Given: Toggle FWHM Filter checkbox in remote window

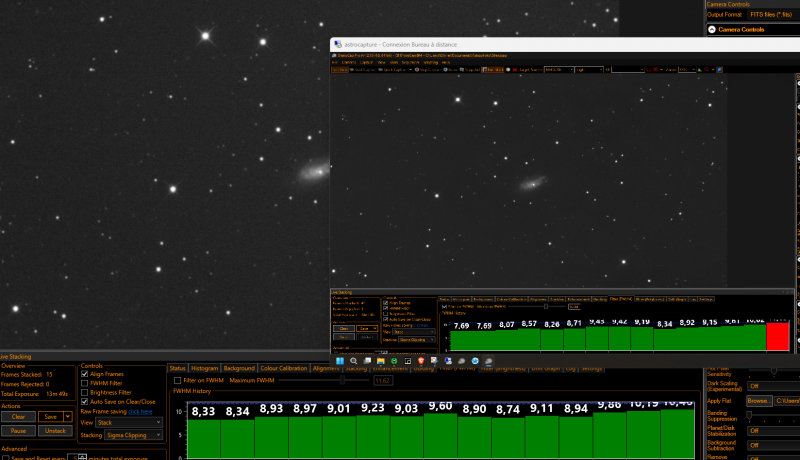Looking at the screenshot, I should click(x=386, y=308).
